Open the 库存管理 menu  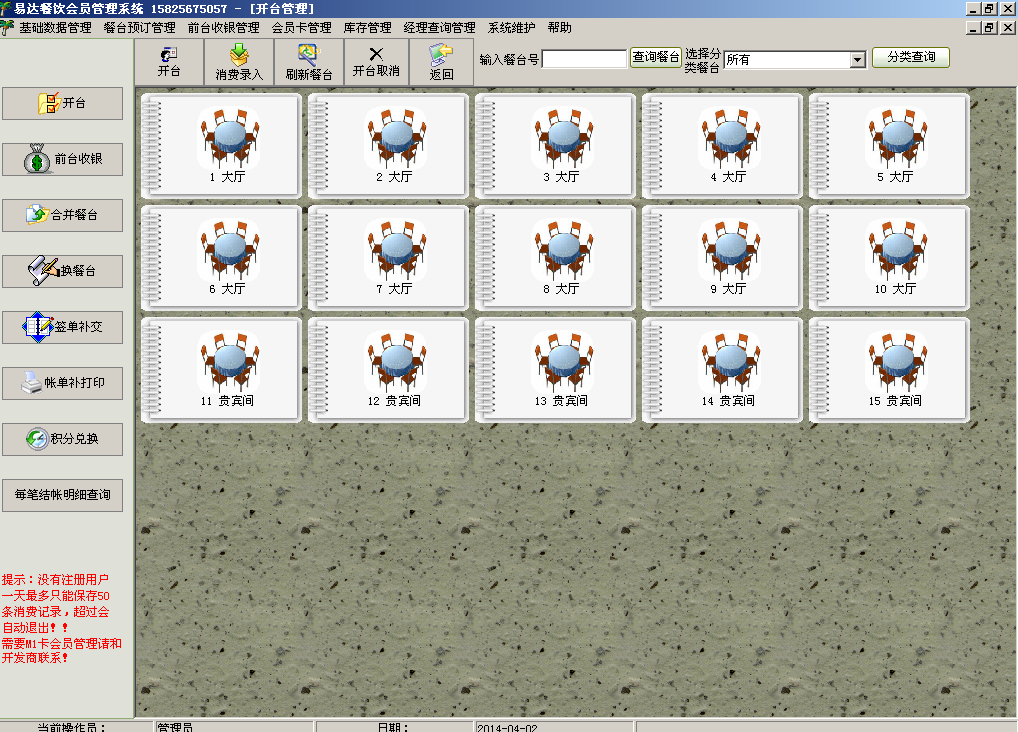click(367, 28)
